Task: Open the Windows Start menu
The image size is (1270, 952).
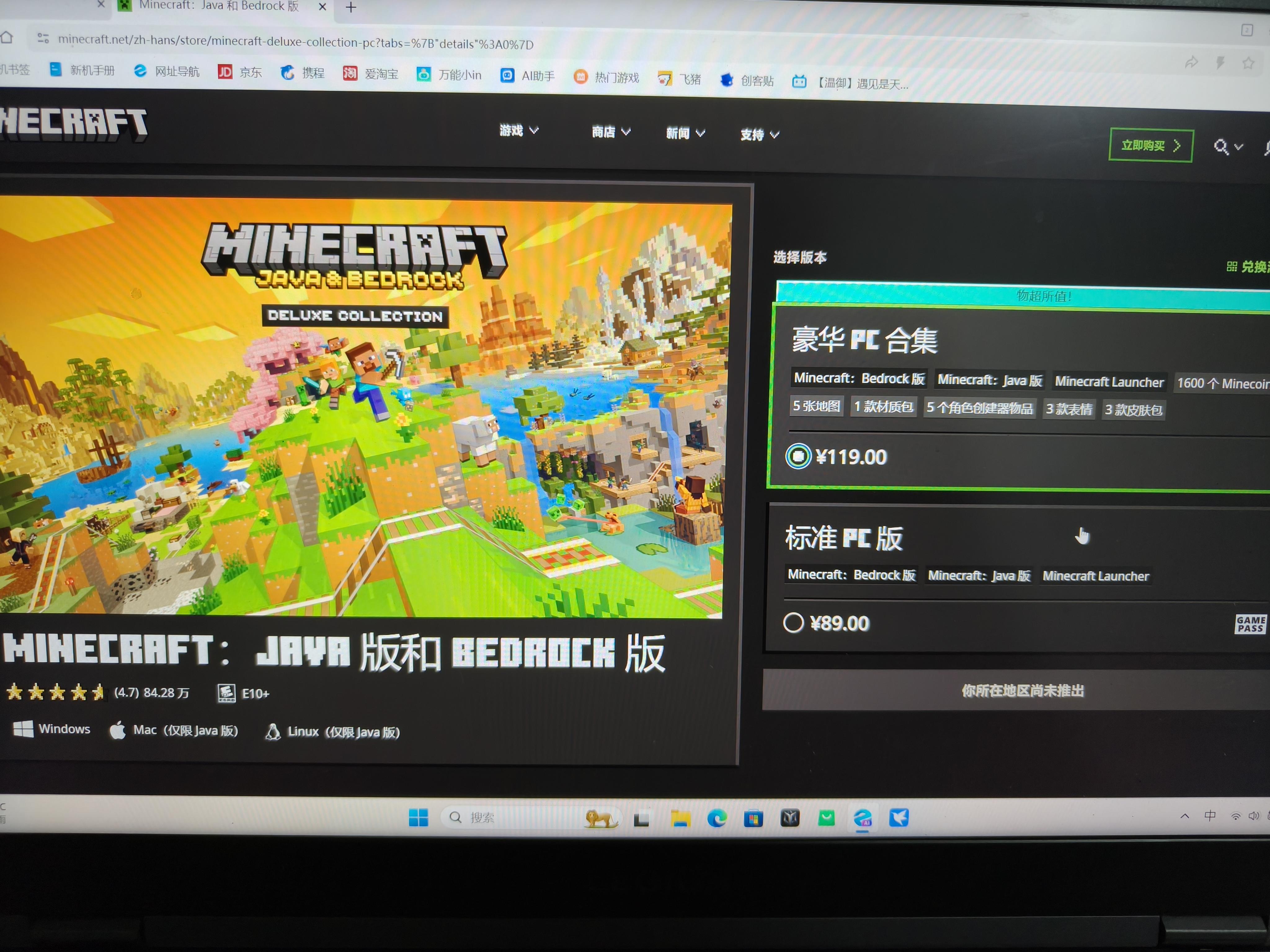Action: [x=419, y=817]
